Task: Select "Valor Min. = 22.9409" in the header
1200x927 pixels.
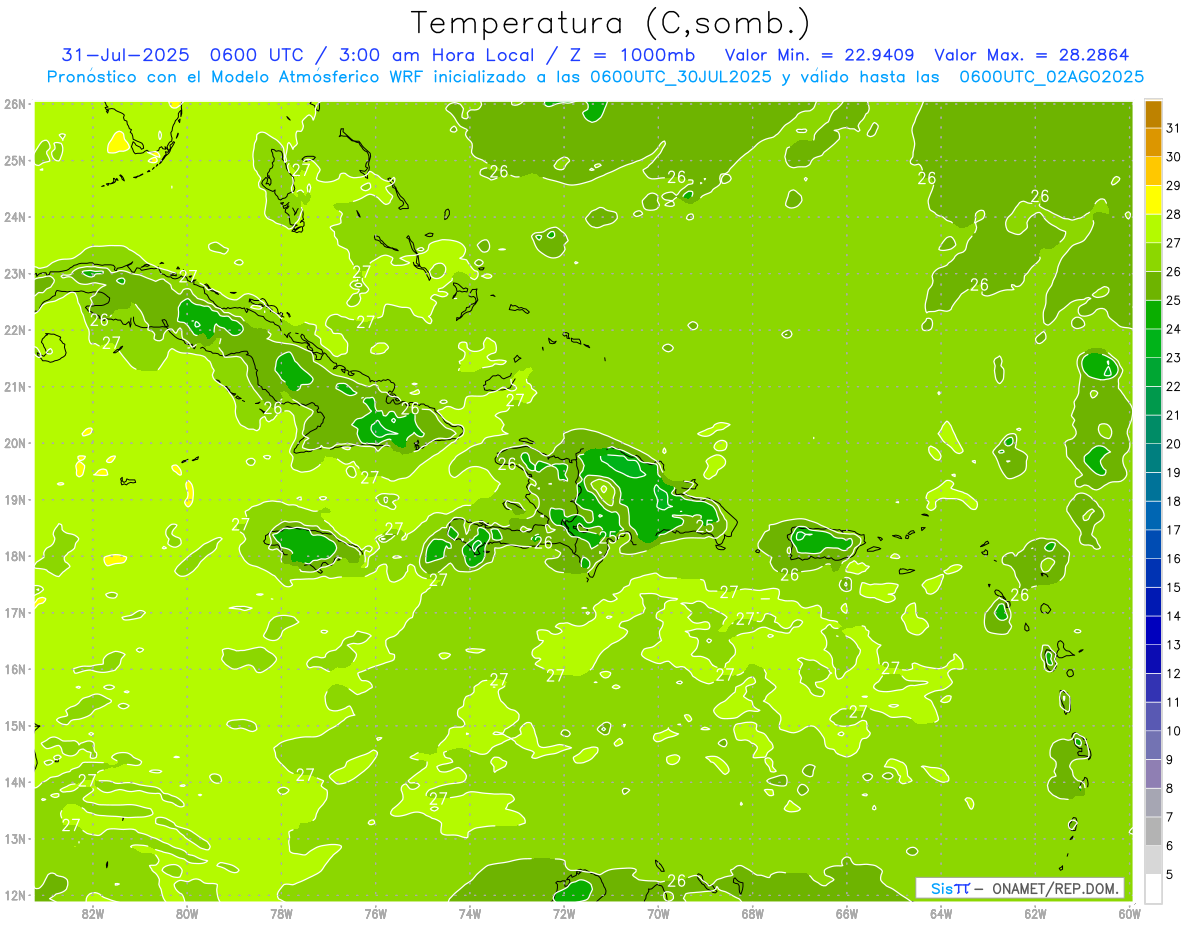Action: point(819,55)
